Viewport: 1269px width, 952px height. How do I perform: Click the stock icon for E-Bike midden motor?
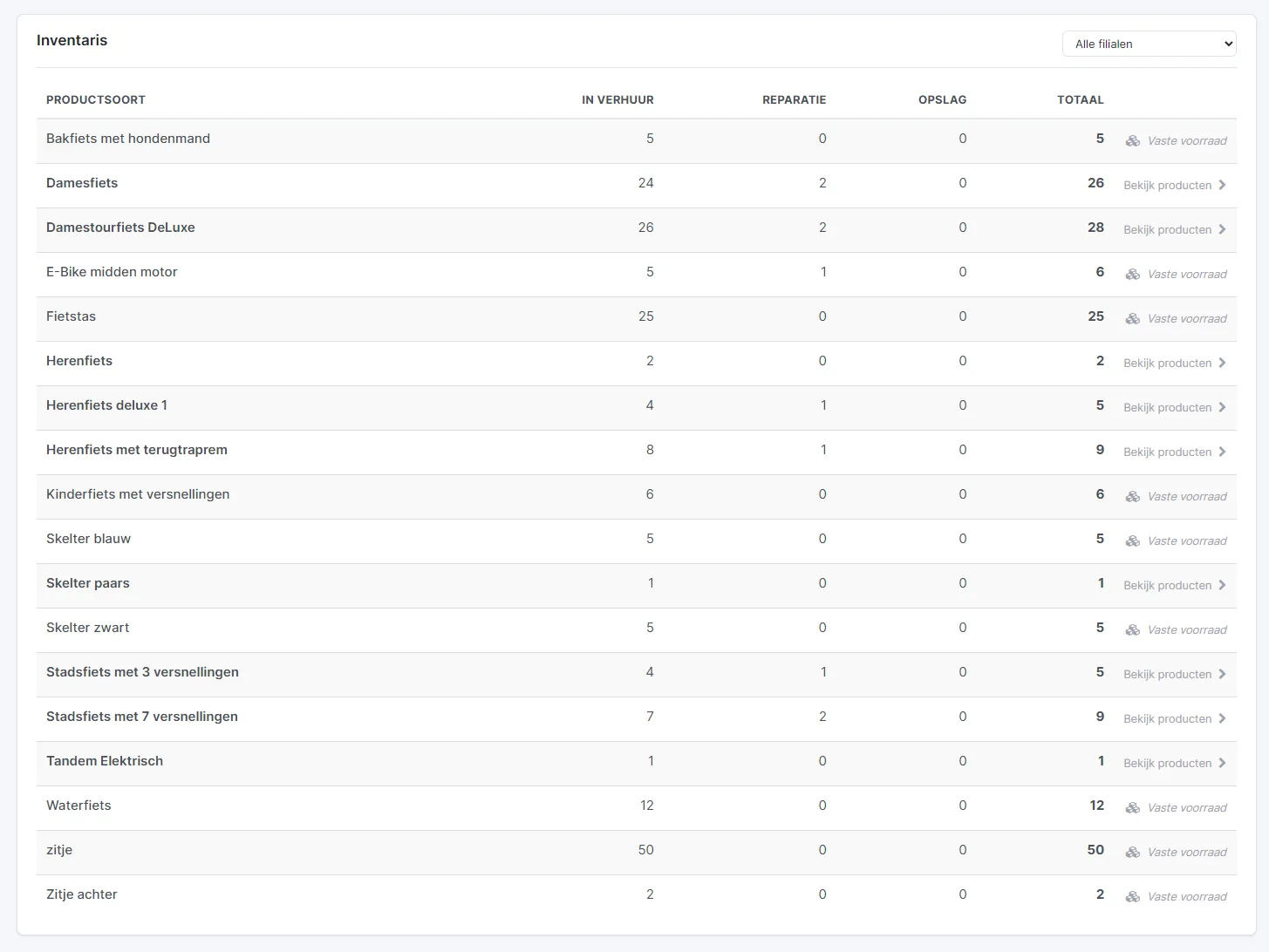(1132, 274)
